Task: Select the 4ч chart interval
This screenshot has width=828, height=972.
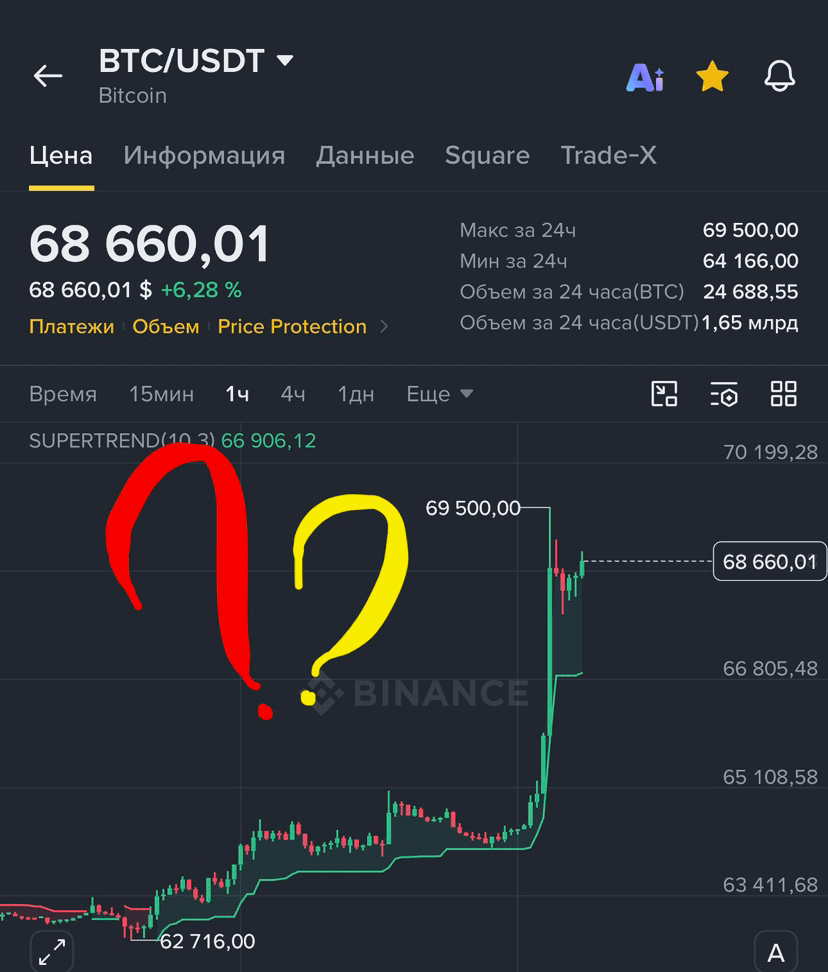Action: coord(293,394)
